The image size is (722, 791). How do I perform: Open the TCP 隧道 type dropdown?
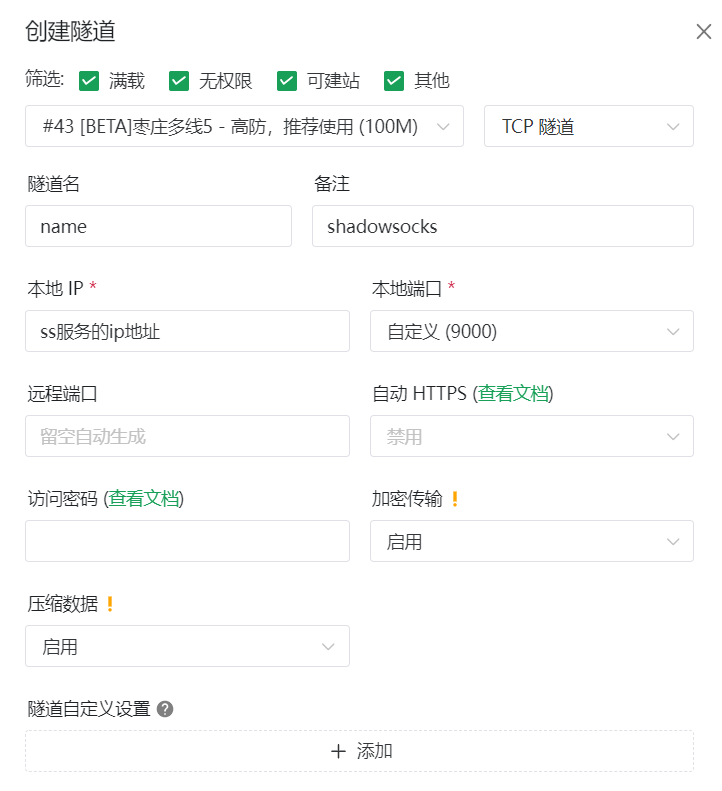[x=589, y=126]
